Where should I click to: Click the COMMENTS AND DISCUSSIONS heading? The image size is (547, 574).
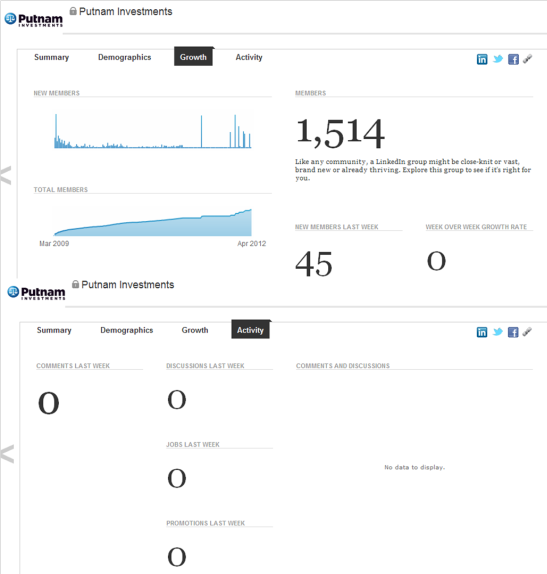[343, 366]
